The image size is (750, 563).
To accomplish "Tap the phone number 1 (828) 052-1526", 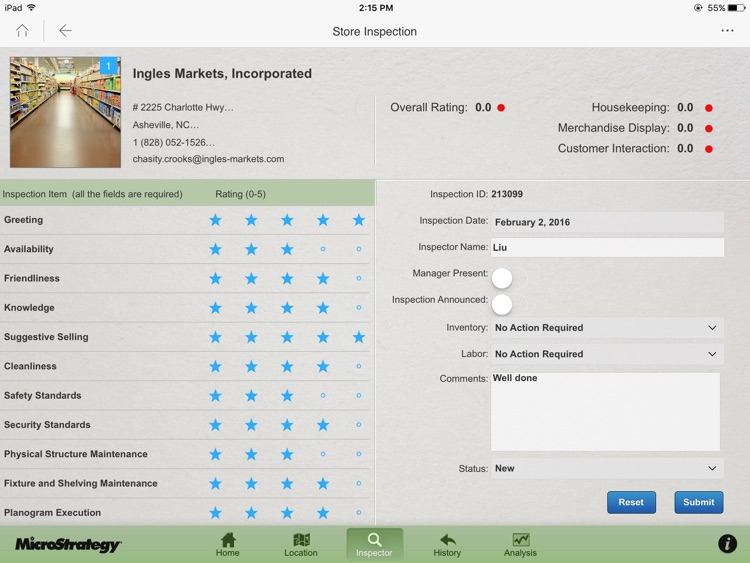I will 174,142.
